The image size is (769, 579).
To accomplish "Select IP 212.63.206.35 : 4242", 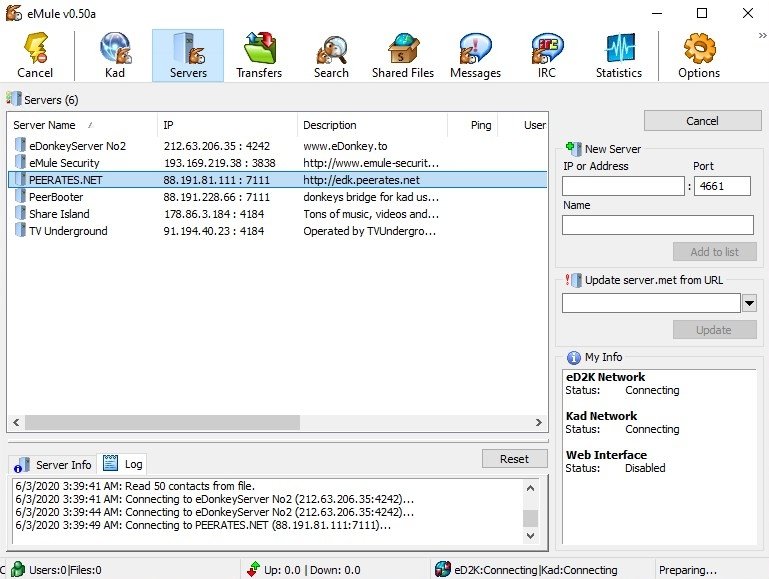I will [217, 146].
